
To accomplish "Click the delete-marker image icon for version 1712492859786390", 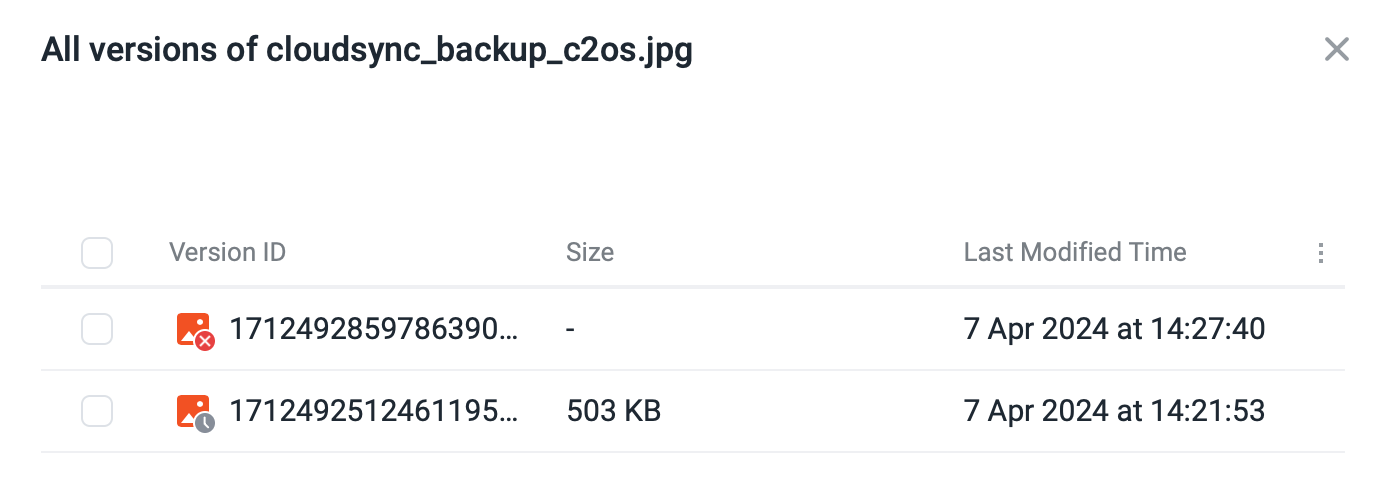I will click(194, 329).
